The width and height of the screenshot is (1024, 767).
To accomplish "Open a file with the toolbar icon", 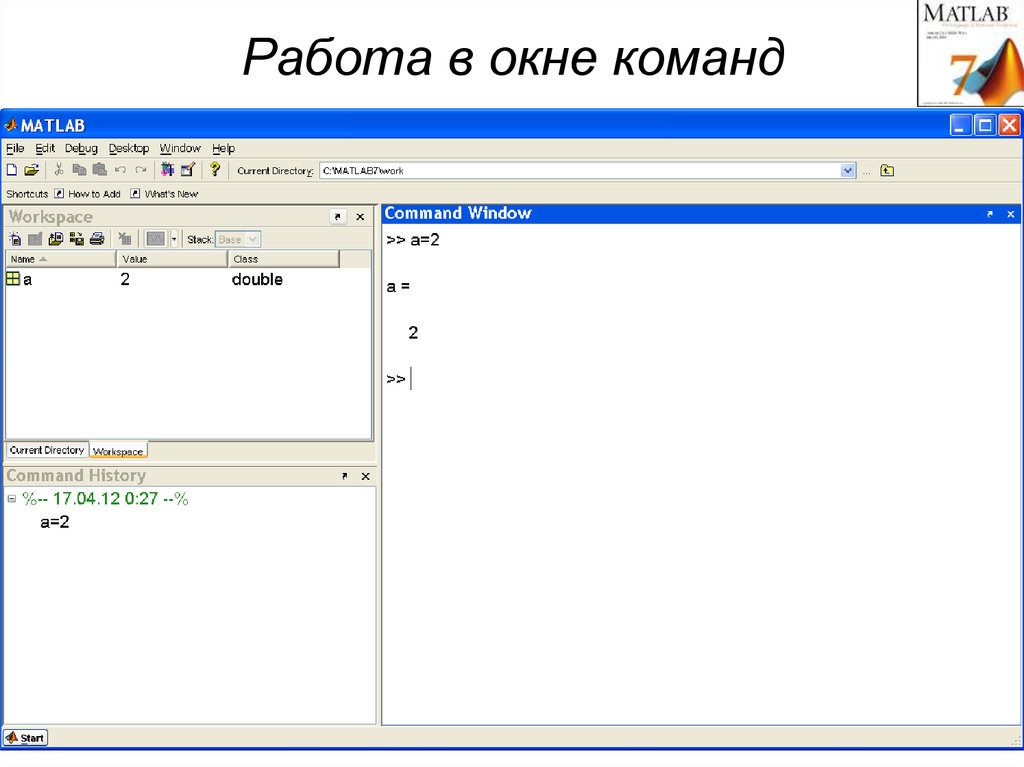I will pyautogui.click(x=31, y=171).
